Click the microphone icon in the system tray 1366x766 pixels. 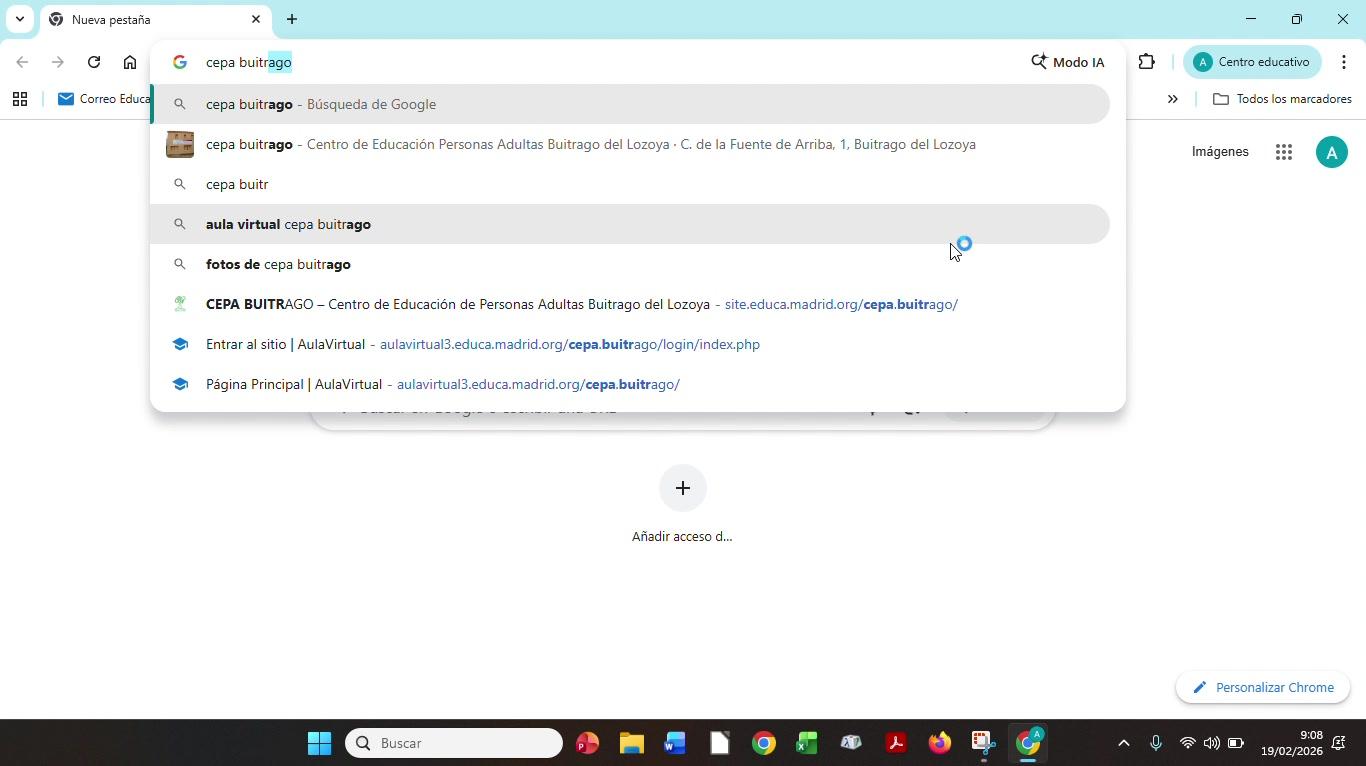1156,743
